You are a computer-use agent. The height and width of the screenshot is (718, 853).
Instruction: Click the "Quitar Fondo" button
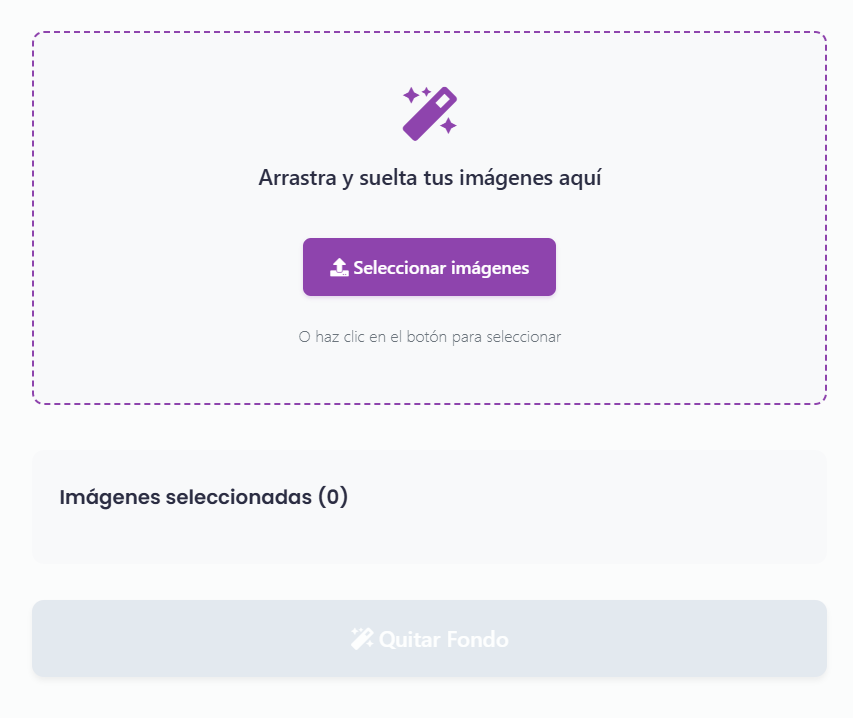pyautogui.click(x=429, y=639)
